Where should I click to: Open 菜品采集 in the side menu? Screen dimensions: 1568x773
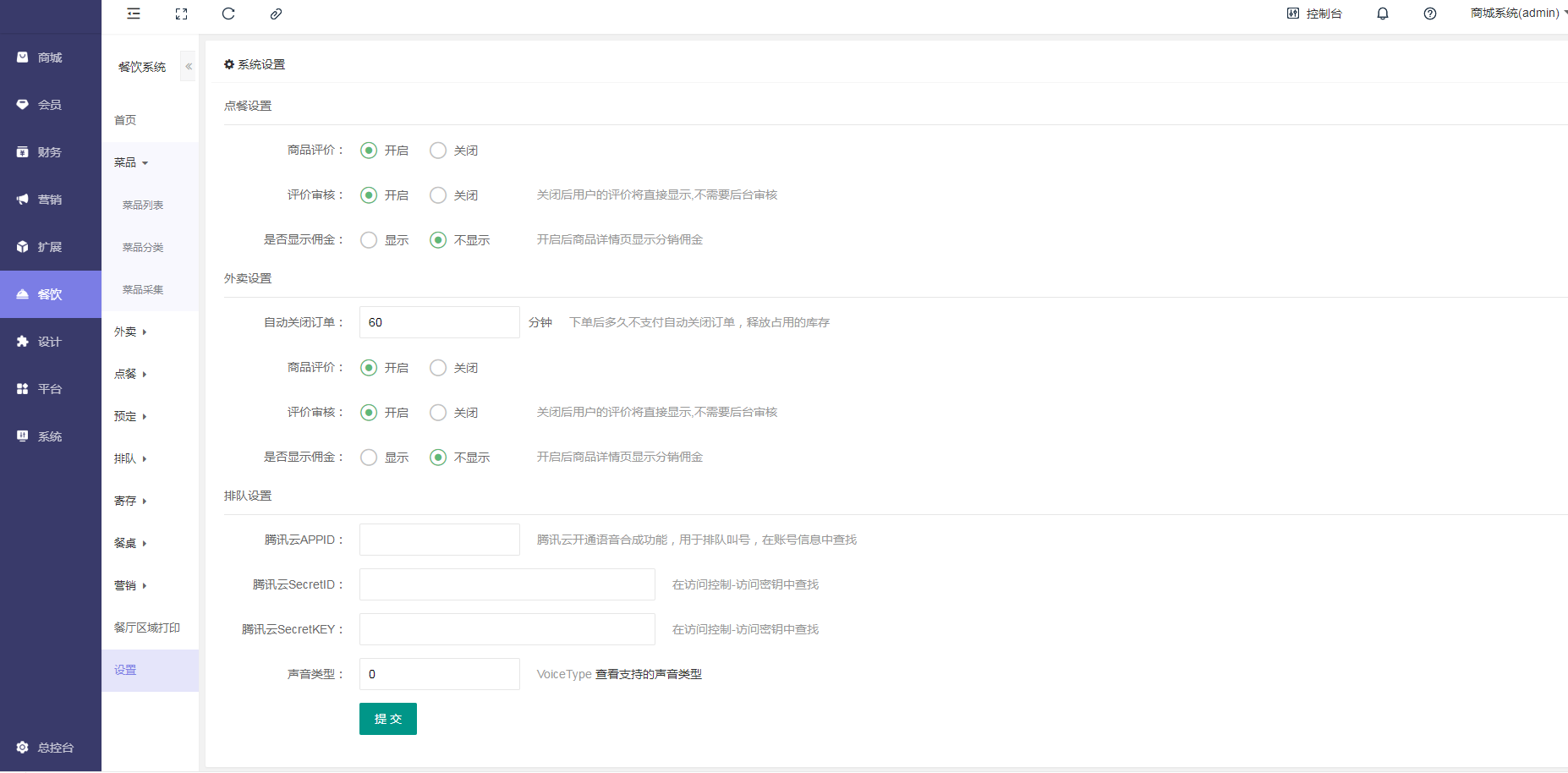(141, 289)
